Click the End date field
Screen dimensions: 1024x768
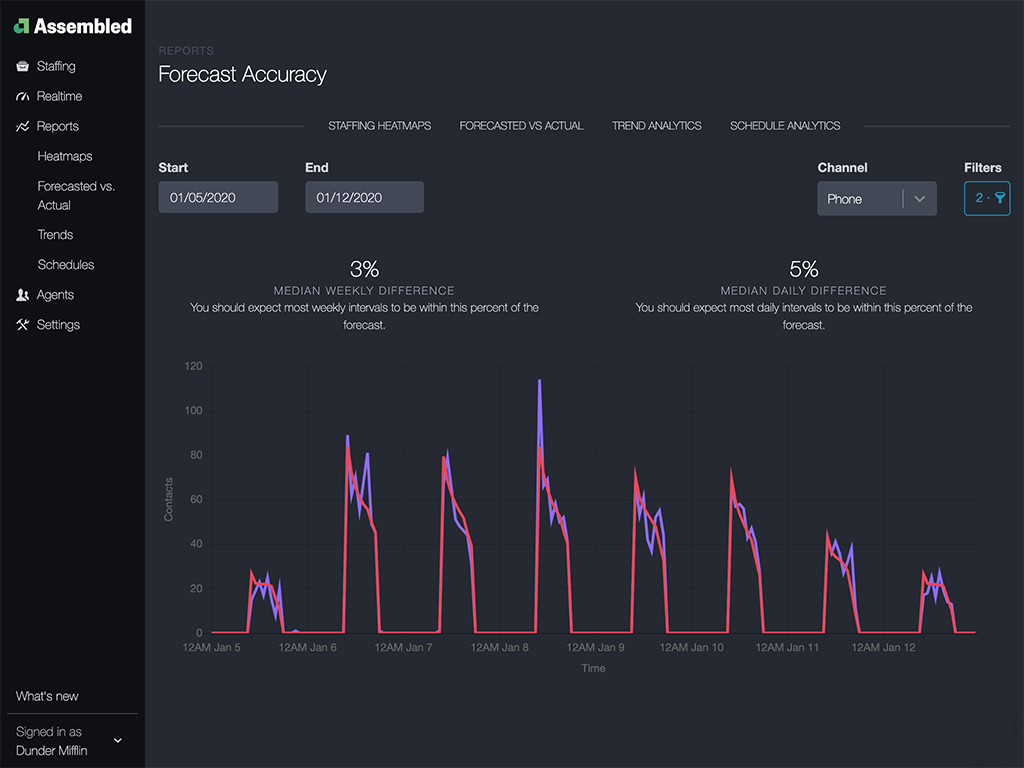364,197
